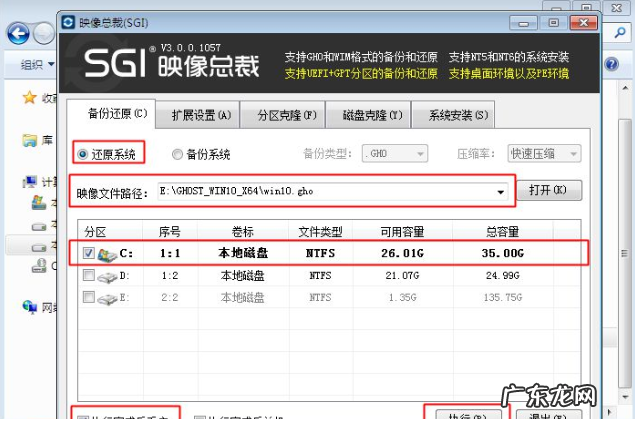Image resolution: width=635 pixels, height=425 pixels.
Task: Click the Explorer scrollbar down arrow
Action: point(625,397)
